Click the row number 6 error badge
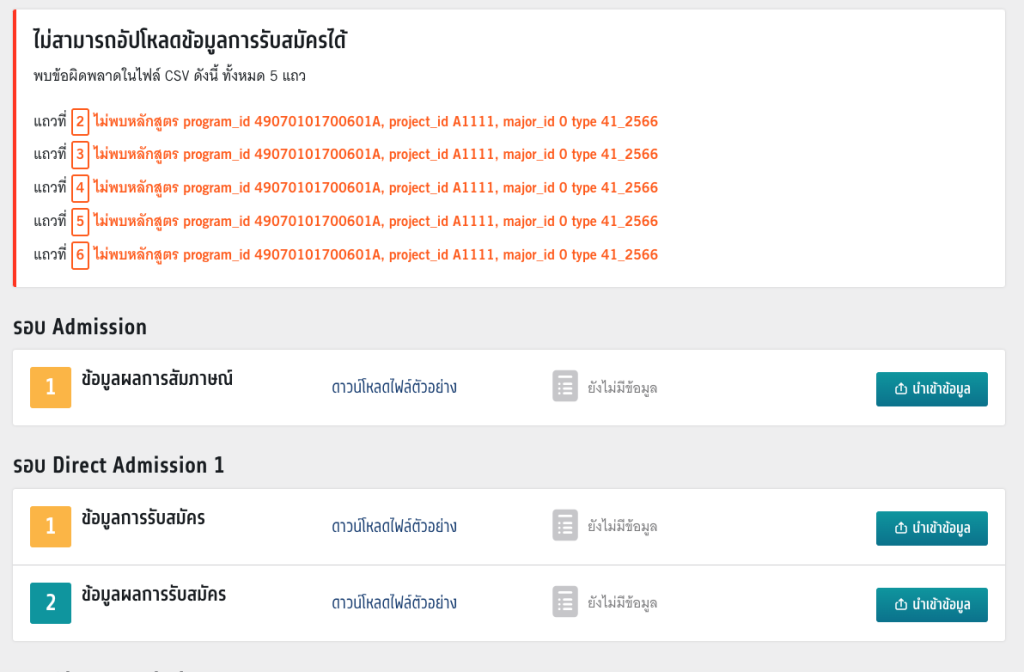The height and width of the screenshot is (672, 1024). pyautogui.click(x=80, y=255)
